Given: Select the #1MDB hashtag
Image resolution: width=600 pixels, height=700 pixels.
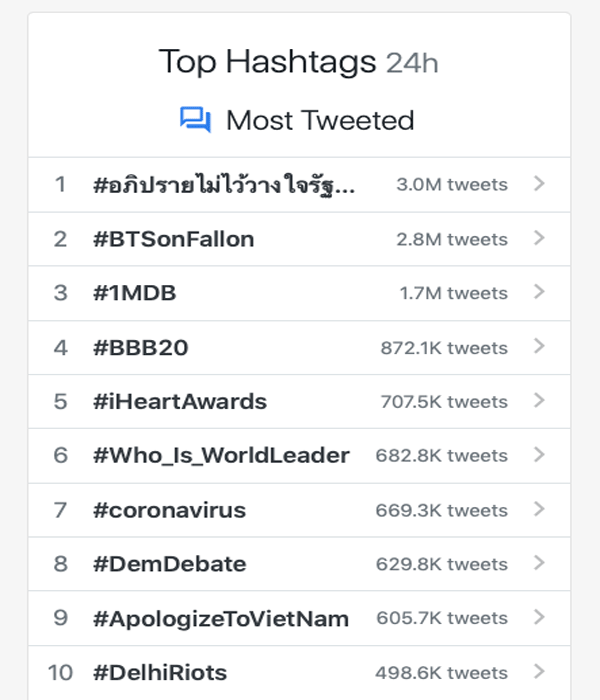Looking at the screenshot, I should coord(135,293).
